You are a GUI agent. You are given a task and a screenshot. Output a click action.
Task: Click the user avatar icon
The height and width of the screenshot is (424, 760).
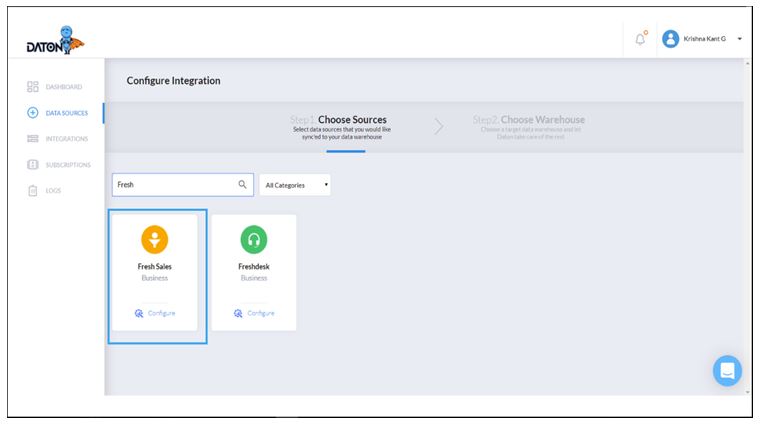click(x=672, y=38)
